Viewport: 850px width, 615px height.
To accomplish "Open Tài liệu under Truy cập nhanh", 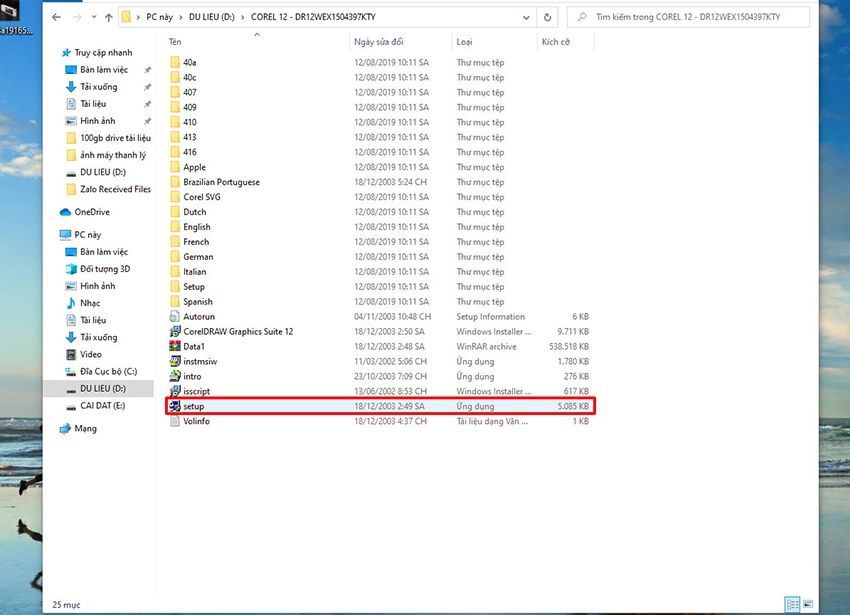I will pyautogui.click(x=93, y=104).
